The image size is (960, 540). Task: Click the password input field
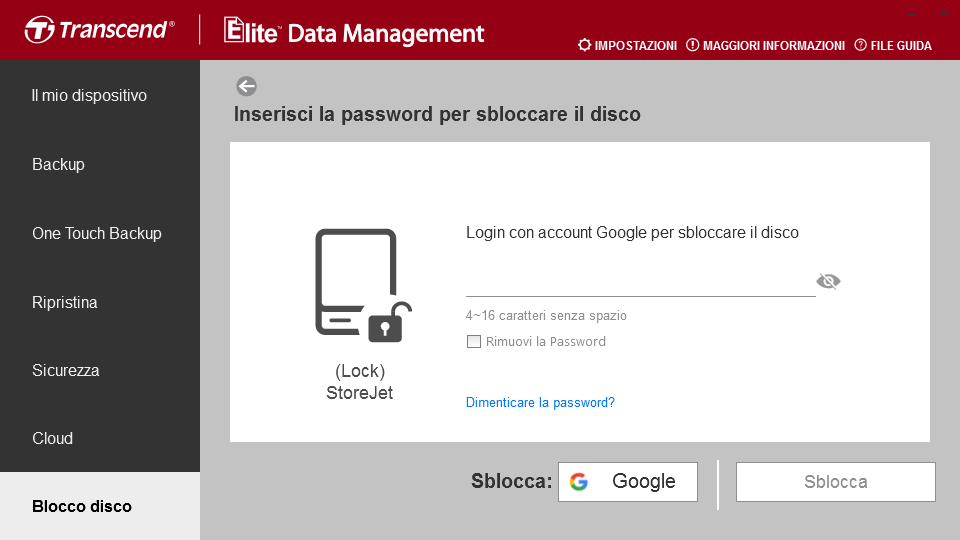[640, 282]
